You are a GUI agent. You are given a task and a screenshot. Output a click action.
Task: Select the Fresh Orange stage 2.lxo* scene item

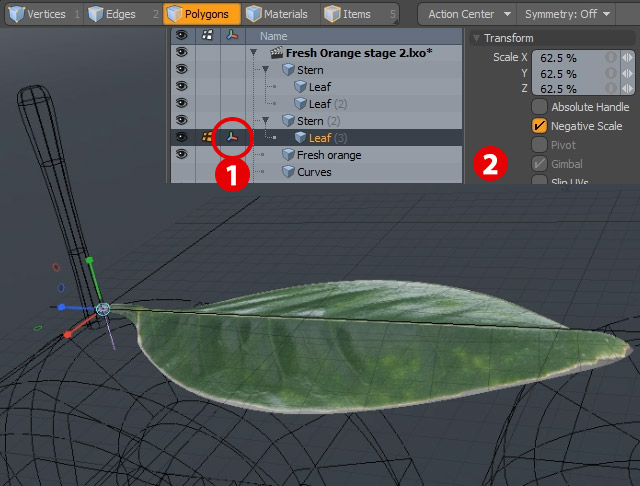coord(359,53)
